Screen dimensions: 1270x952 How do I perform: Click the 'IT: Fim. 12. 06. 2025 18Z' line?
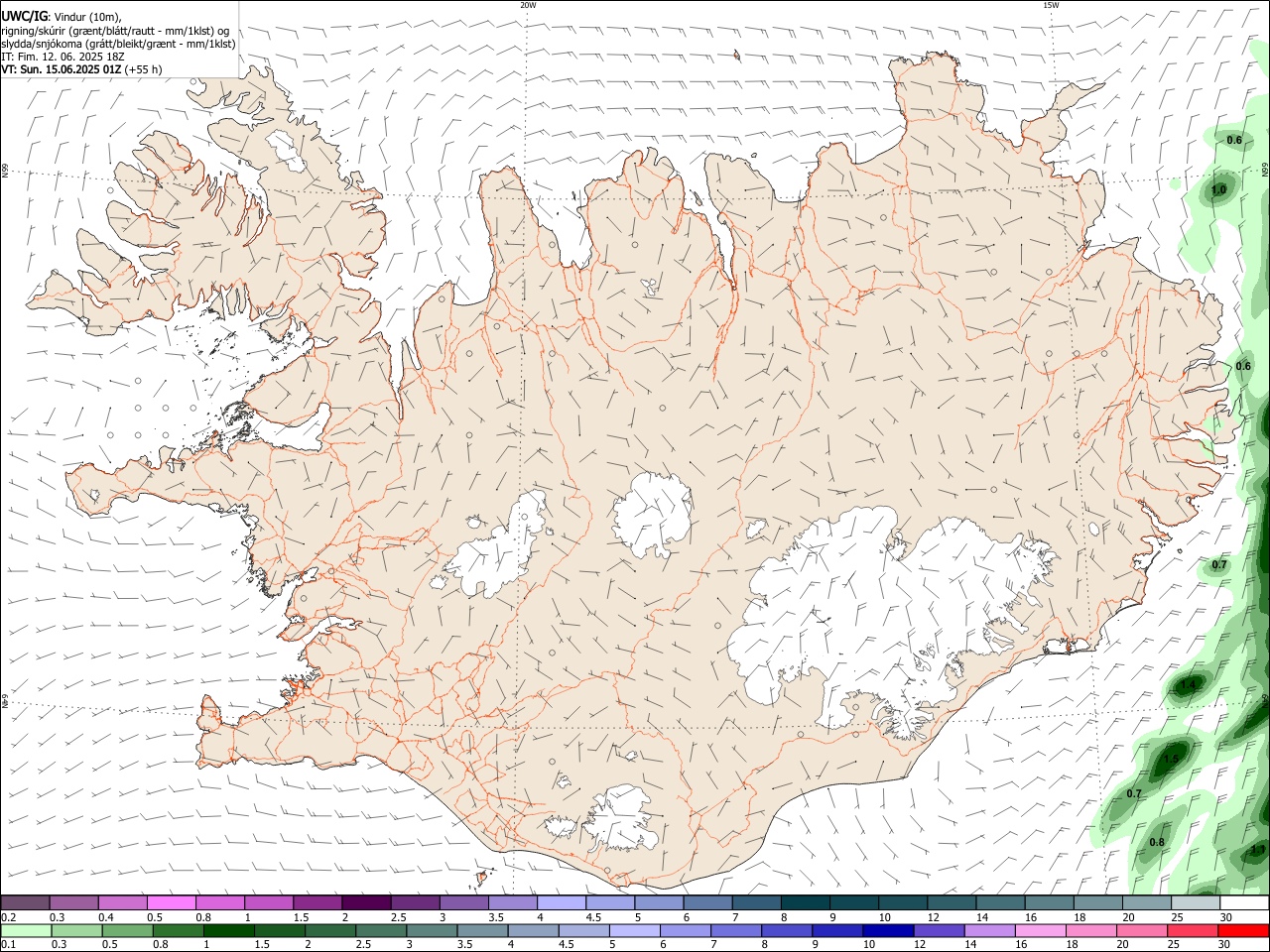[x=63, y=57]
